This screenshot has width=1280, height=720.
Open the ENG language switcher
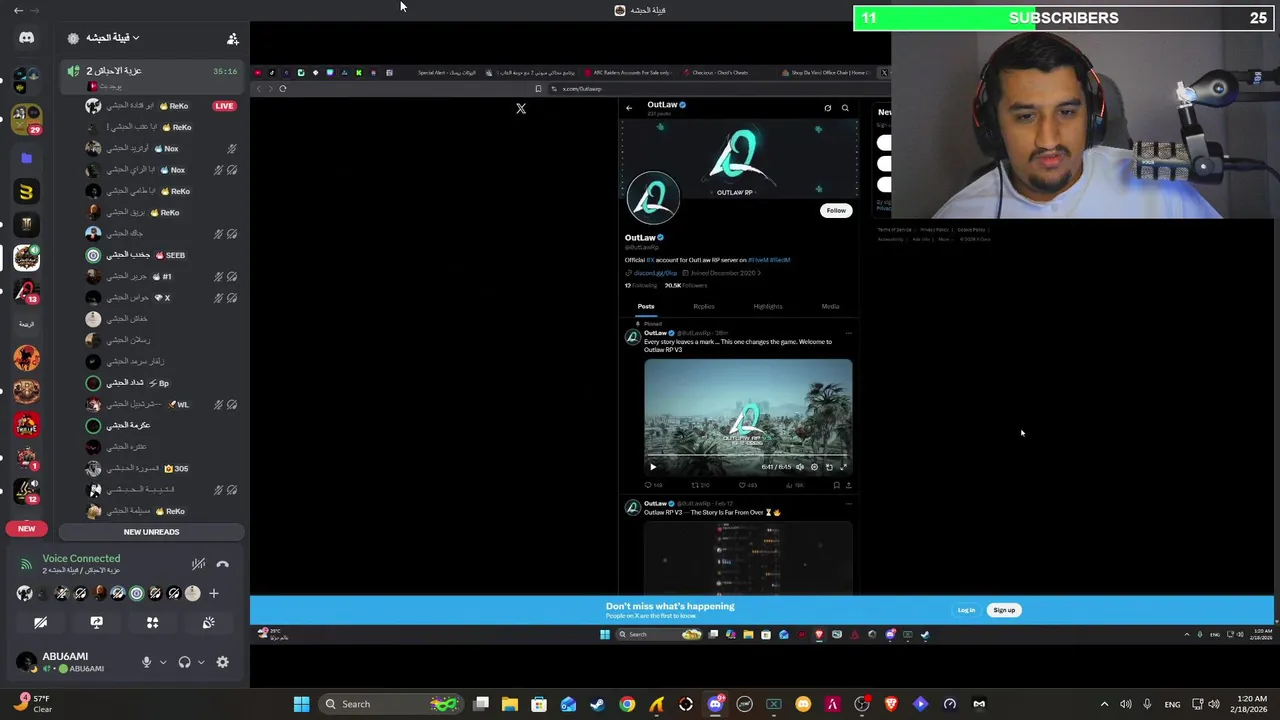[x=1172, y=704]
